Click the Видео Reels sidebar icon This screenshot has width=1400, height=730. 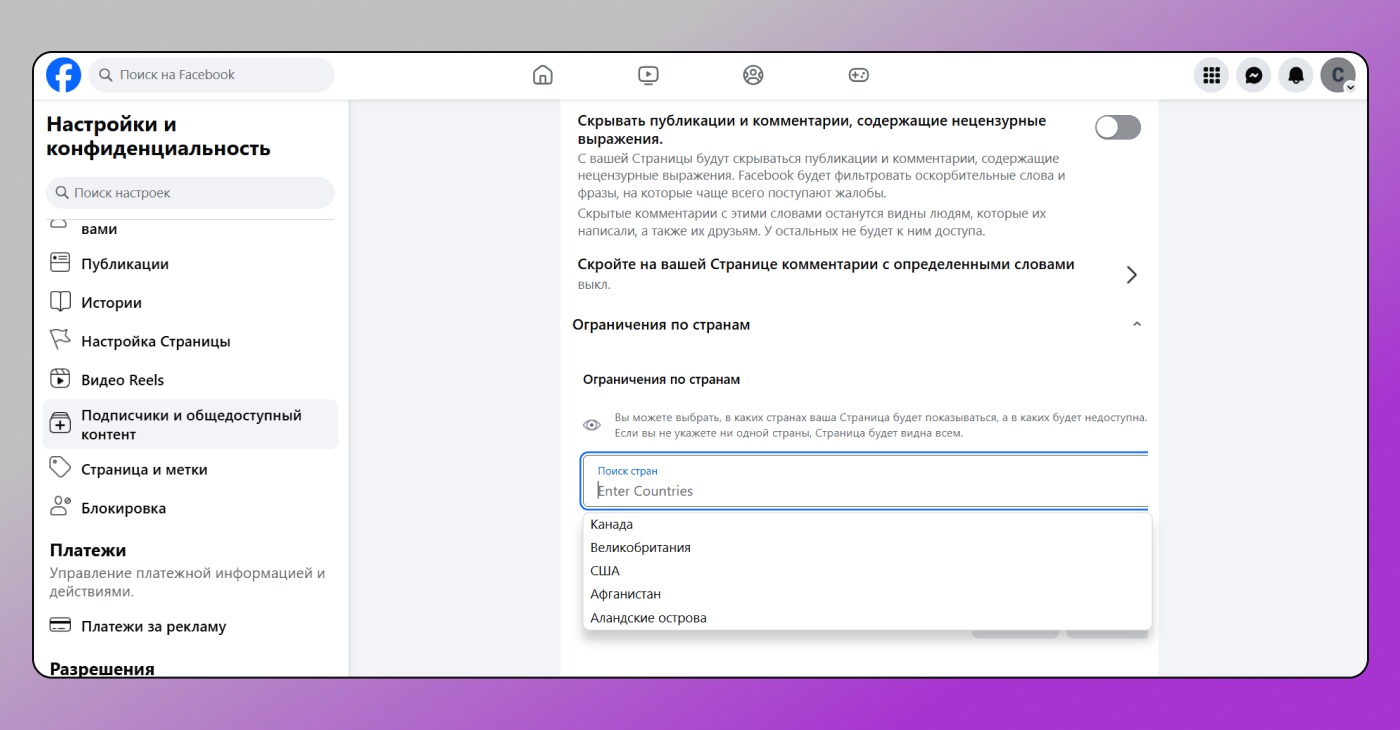point(59,379)
